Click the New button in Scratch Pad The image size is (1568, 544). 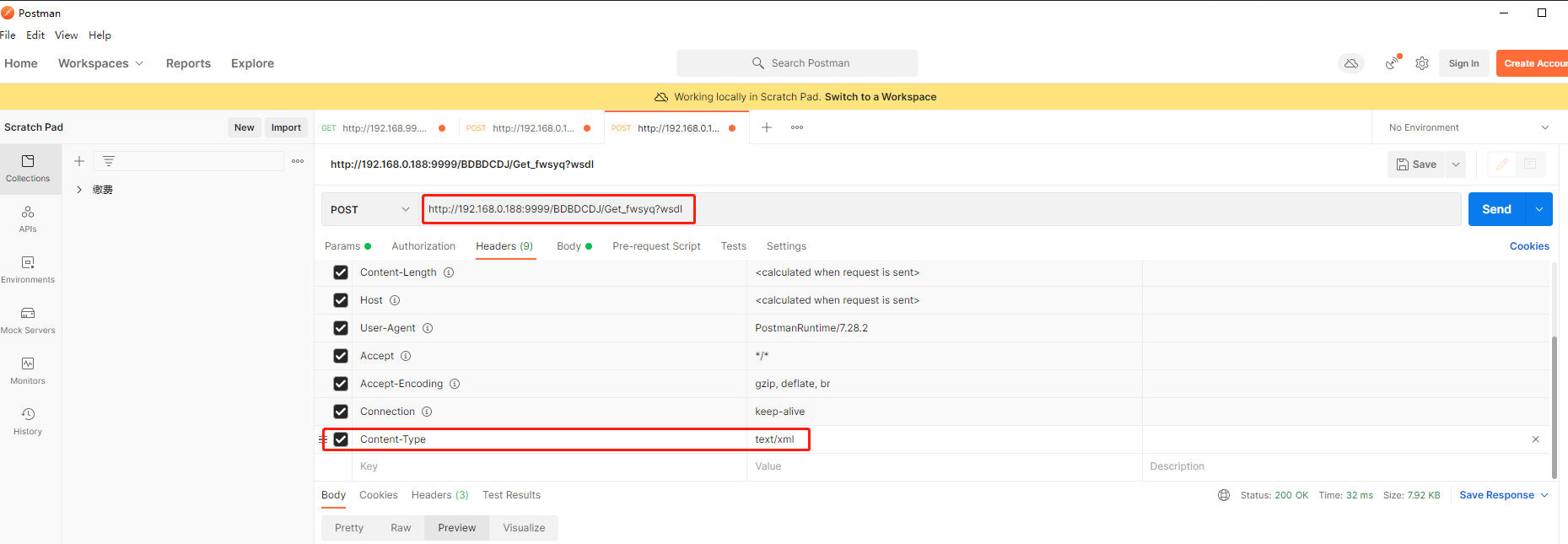coord(245,127)
